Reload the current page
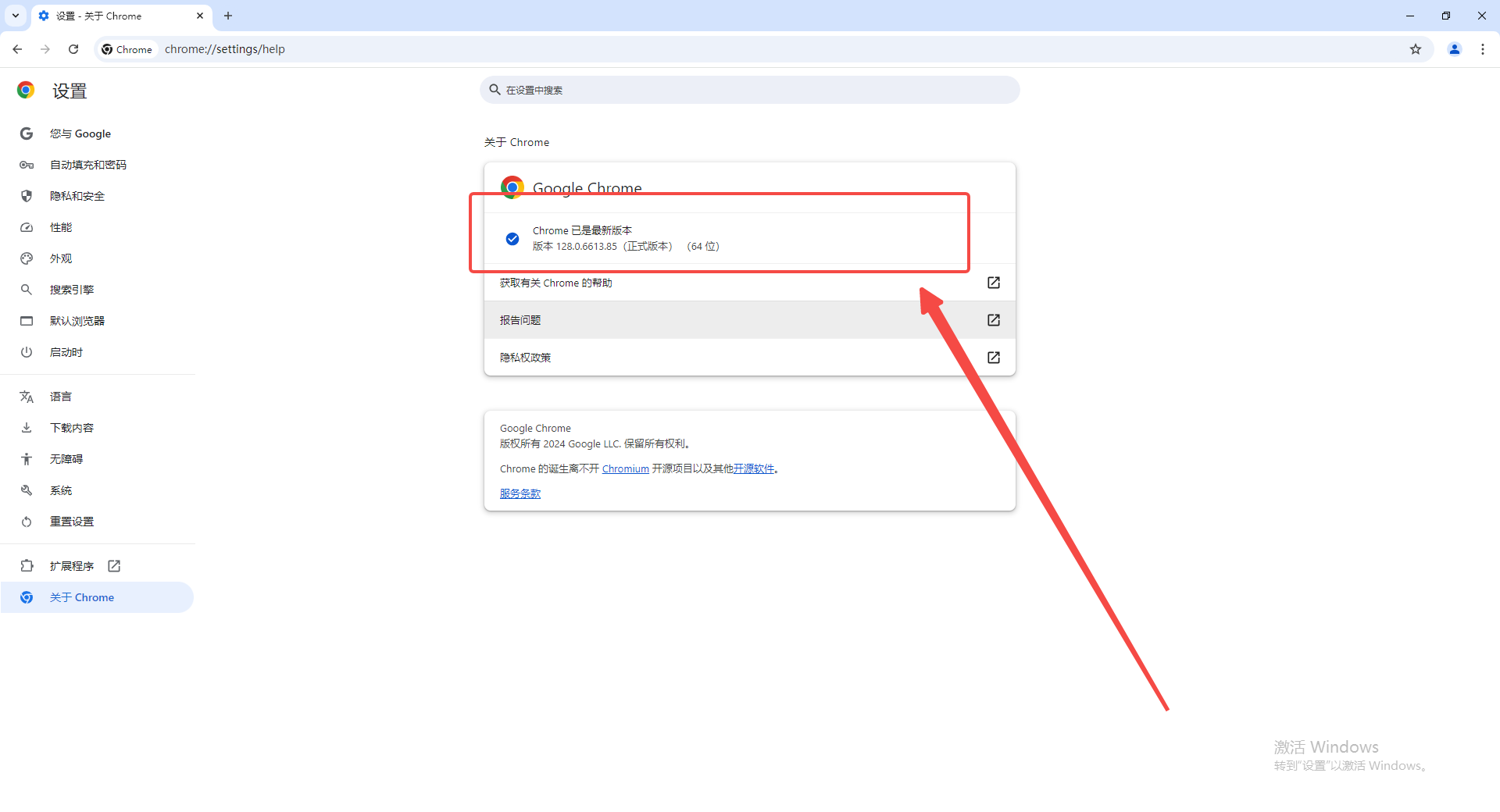The height and width of the screenshot is (812, 1500). 73,49
